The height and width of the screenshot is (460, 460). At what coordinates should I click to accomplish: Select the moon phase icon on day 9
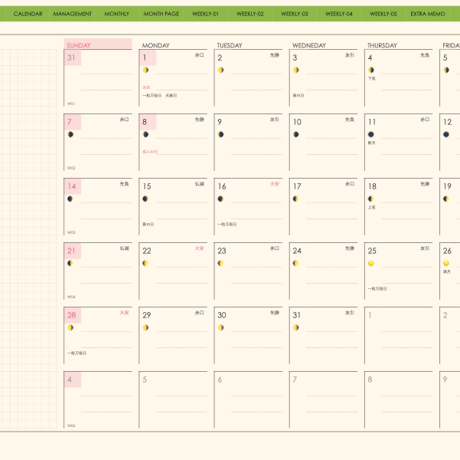pos(221,134)
